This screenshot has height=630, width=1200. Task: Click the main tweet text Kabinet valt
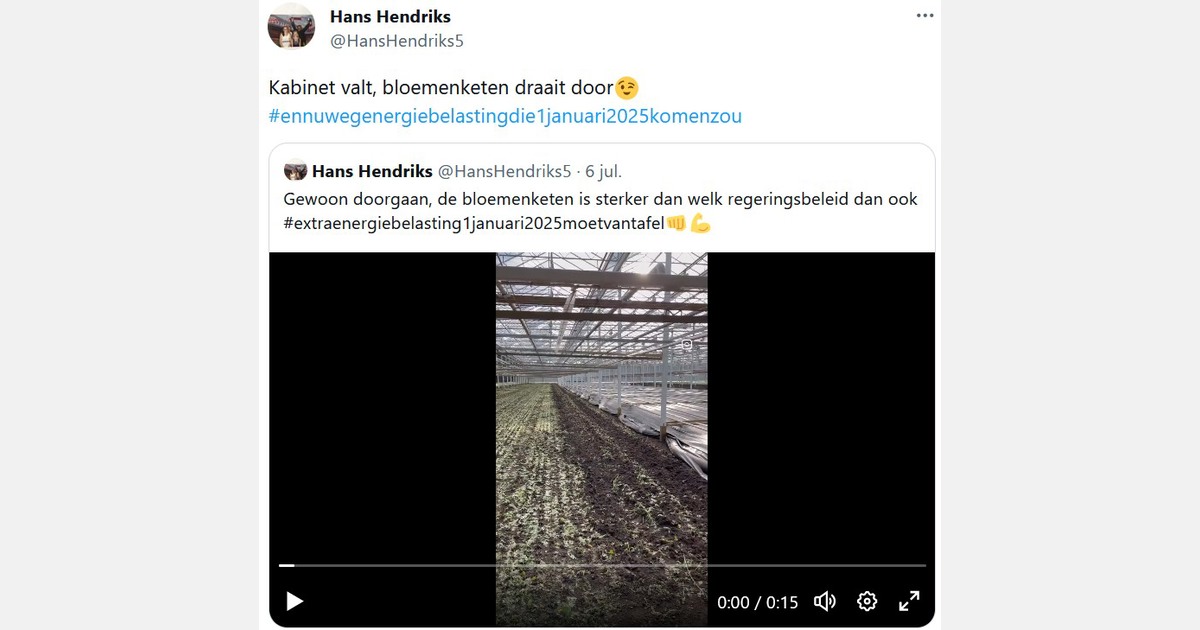pos(321,89)
